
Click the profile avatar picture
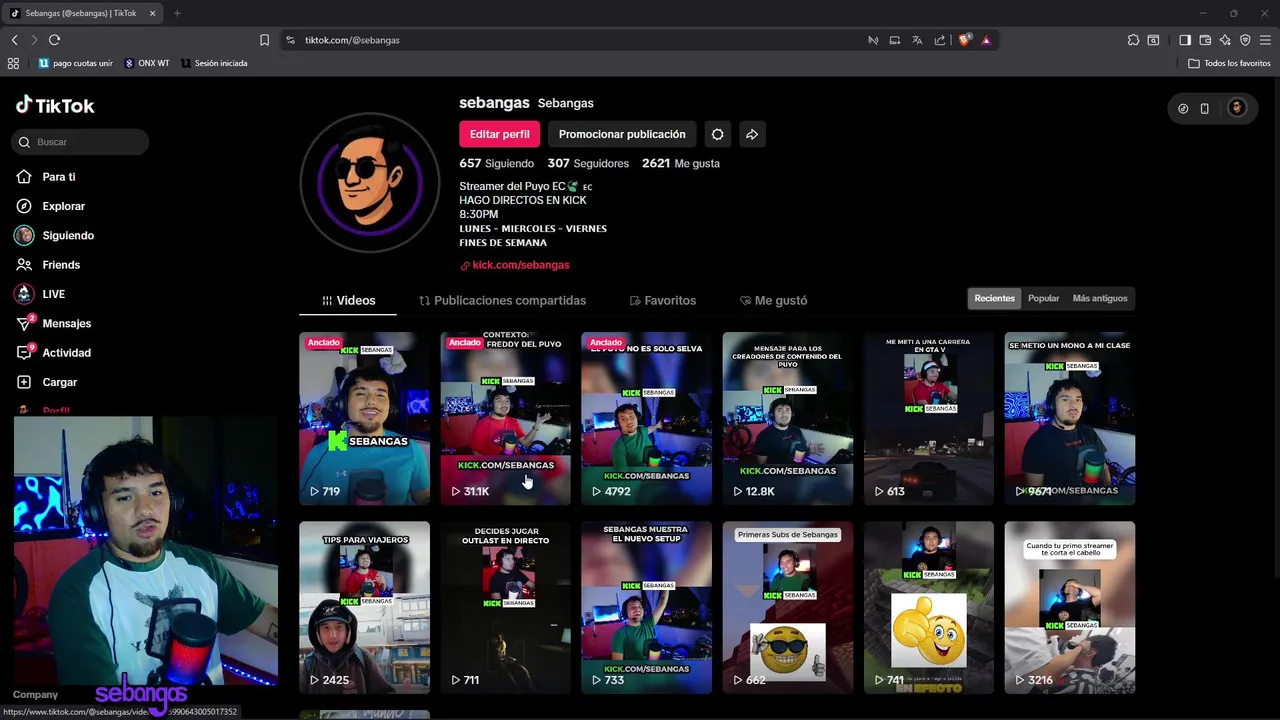point(369,182)
